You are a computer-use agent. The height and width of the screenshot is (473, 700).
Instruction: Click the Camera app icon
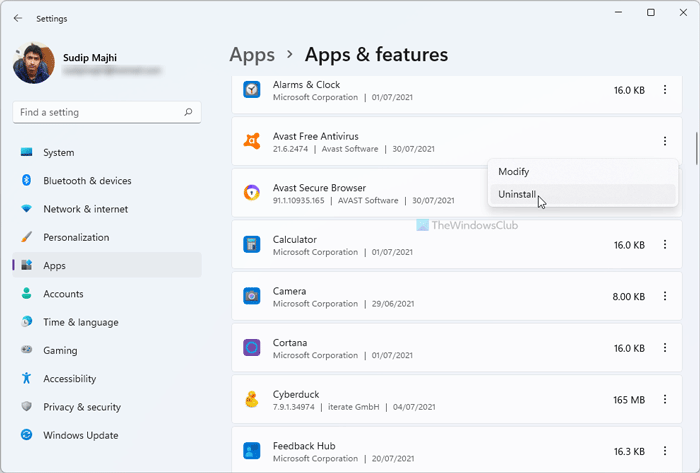point(252,296)
